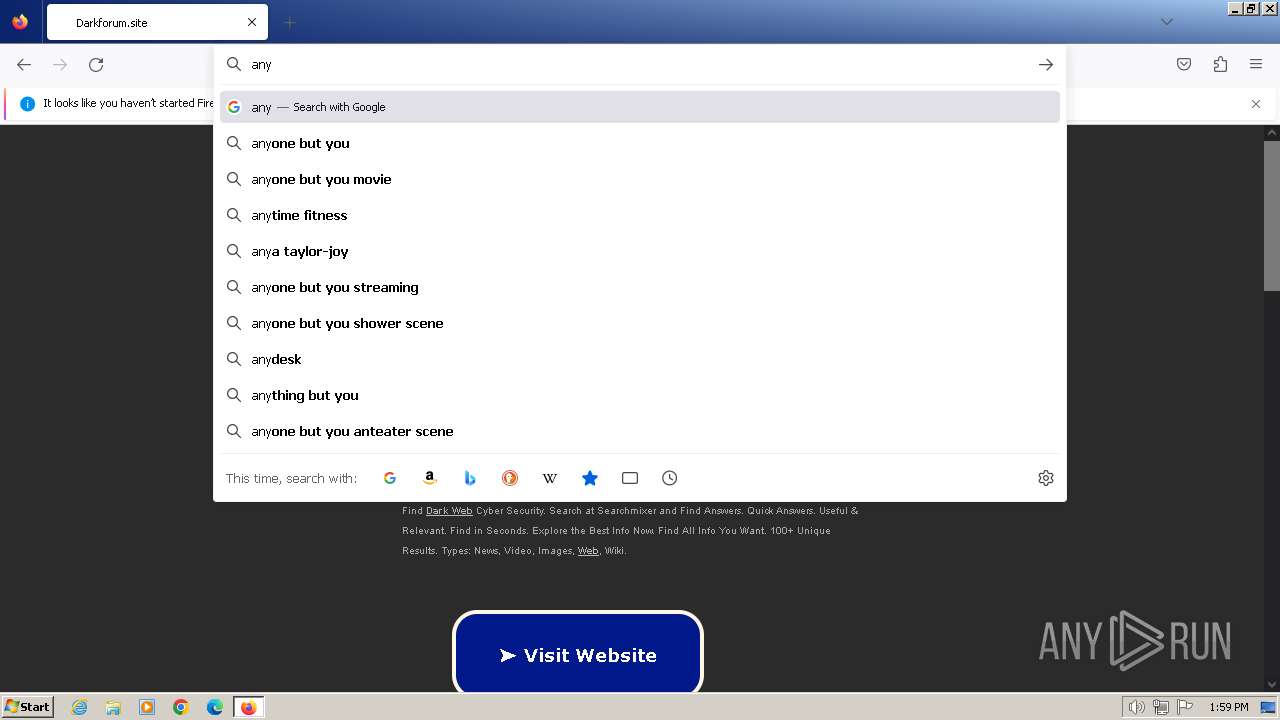The image size is (1280, 720).
Task: Choose the 'anyone but you' suggestion
Action: pyautogui.click(x=640, y=143)
